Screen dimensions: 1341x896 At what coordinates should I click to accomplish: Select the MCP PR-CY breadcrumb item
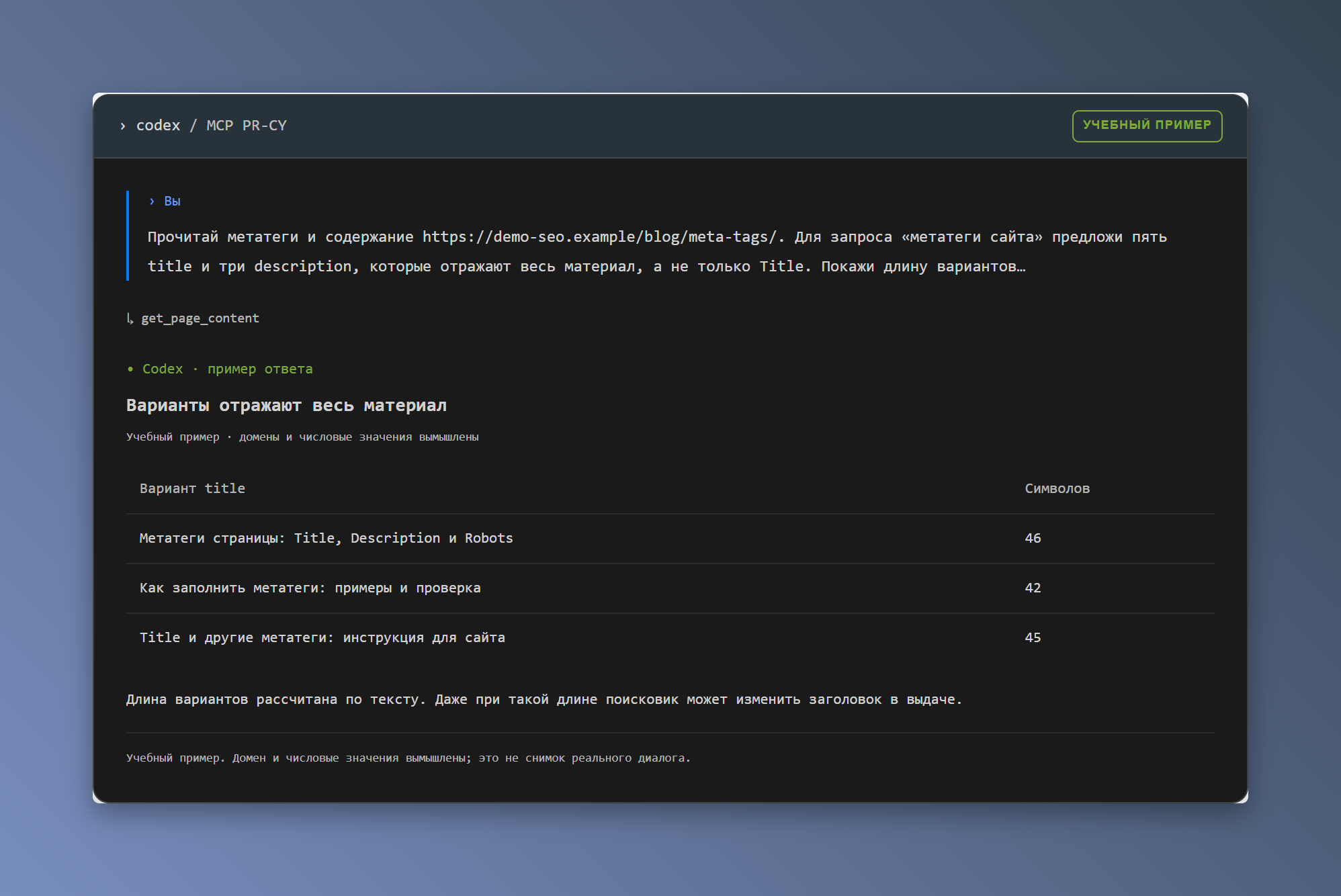247,126
